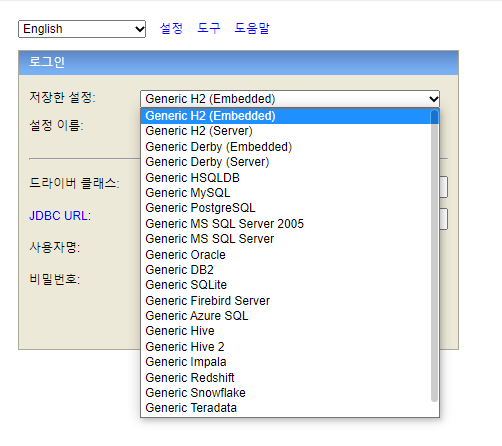Click the dropdown list scrollbar thumb
This screenshot has height=446, width=502.
pyautogui.click(x=434, y=256)
